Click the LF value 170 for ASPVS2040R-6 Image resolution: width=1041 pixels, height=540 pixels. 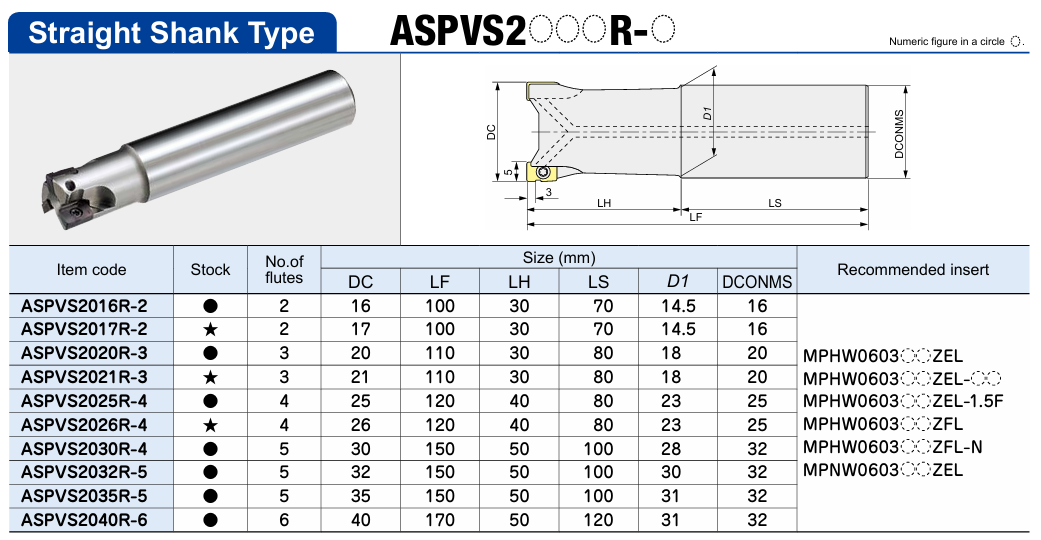(x=440, y=520)
